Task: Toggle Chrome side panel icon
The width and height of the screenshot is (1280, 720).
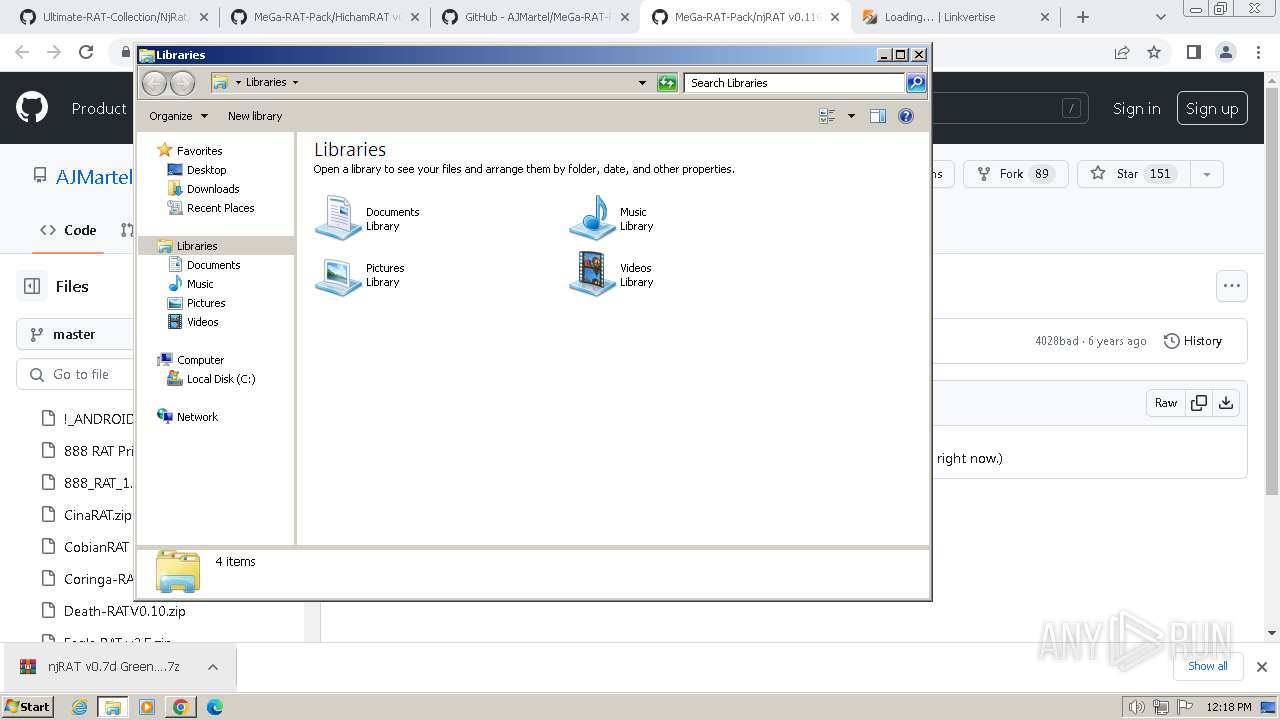Action: tap(1193, 52)
